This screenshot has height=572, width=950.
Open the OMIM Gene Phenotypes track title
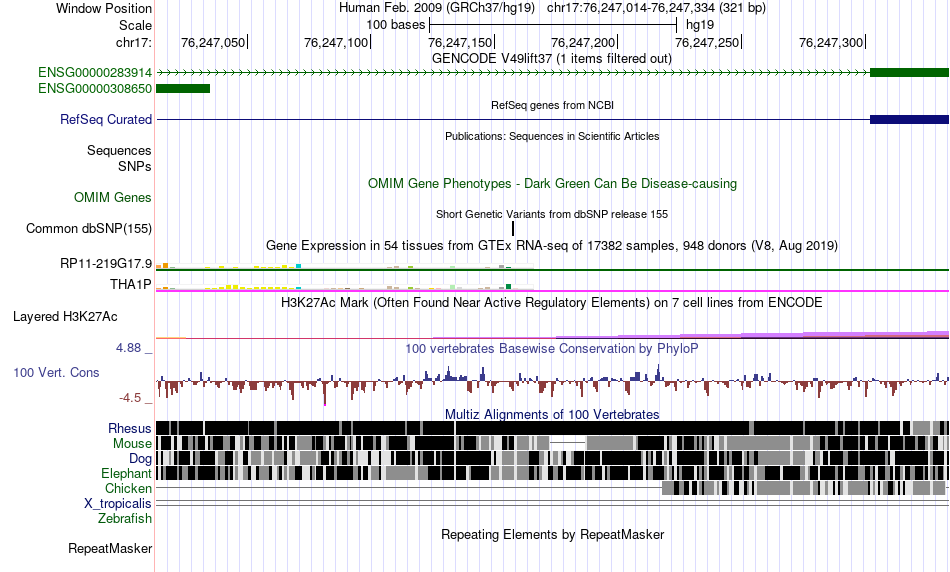click(552, 184)
